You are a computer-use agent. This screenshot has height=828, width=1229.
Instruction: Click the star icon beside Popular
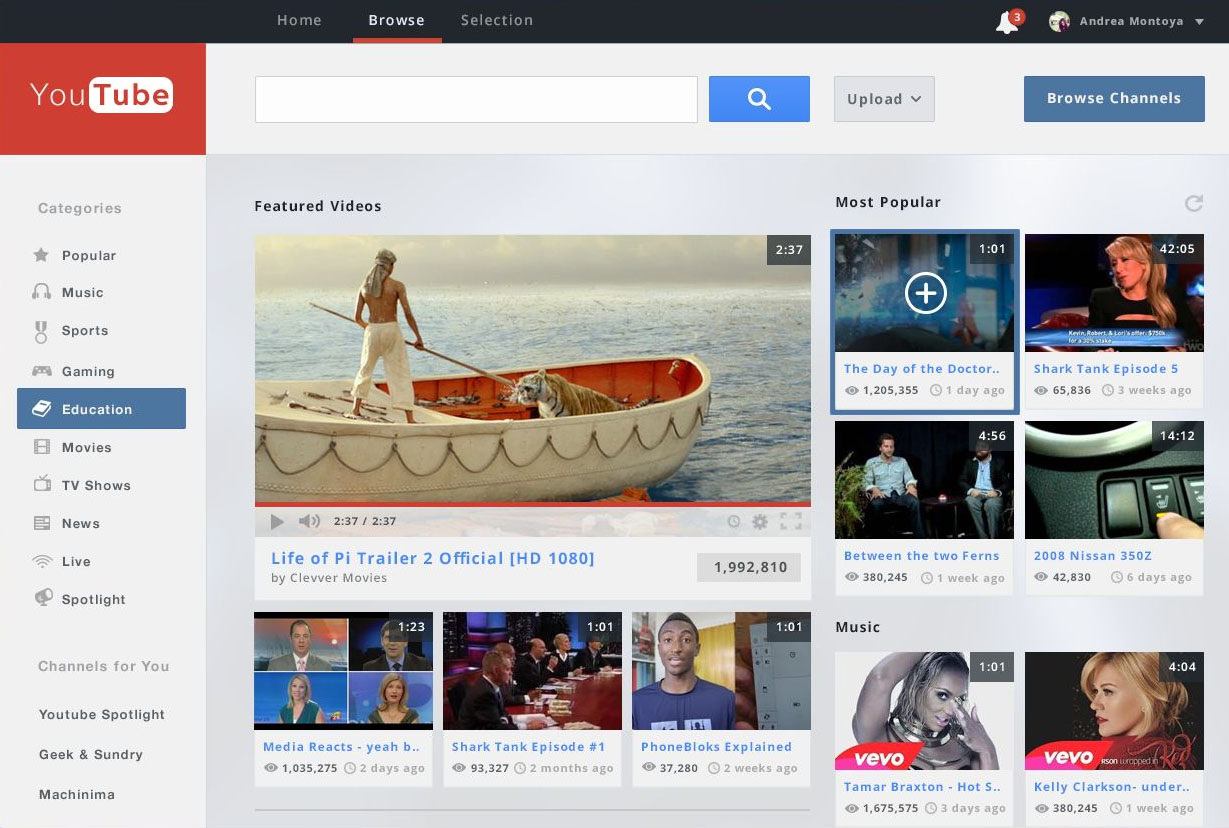click(x=41, y=255)
